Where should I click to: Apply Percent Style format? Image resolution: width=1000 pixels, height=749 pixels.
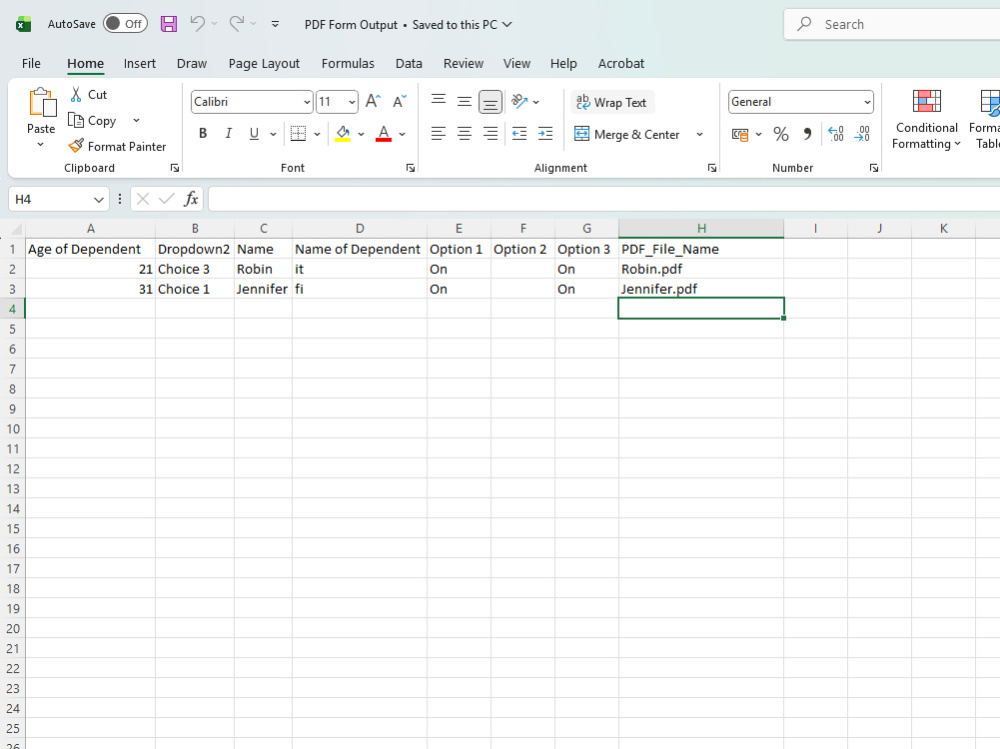coord(781,134)
